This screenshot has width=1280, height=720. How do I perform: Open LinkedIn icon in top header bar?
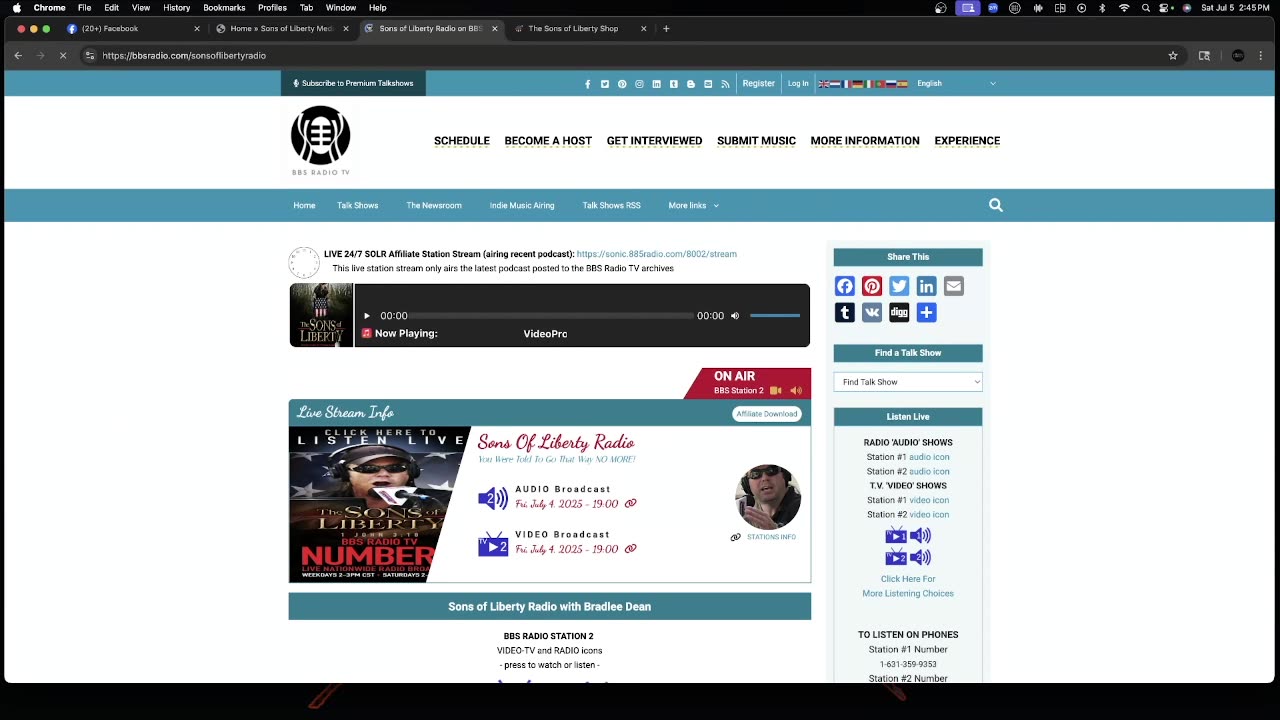click(656, 84)
